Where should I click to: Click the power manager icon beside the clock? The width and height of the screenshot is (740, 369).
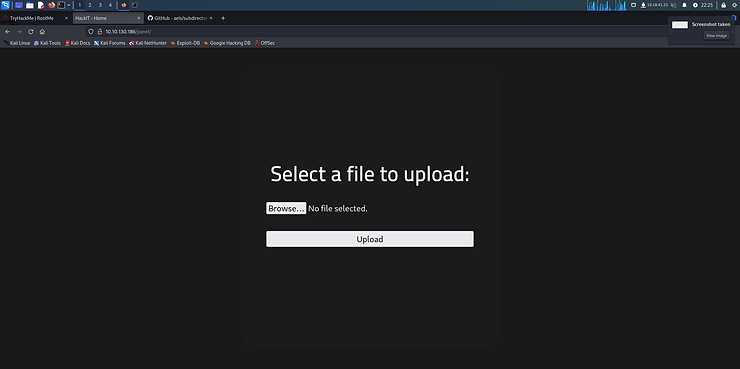tap(695, 5)
